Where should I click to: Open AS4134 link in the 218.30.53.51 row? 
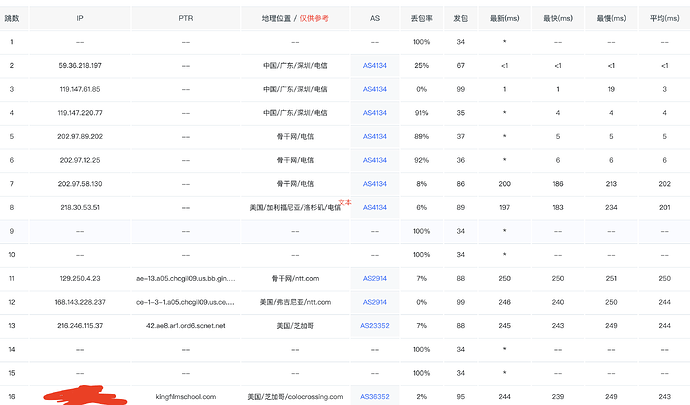pos(374,207)
